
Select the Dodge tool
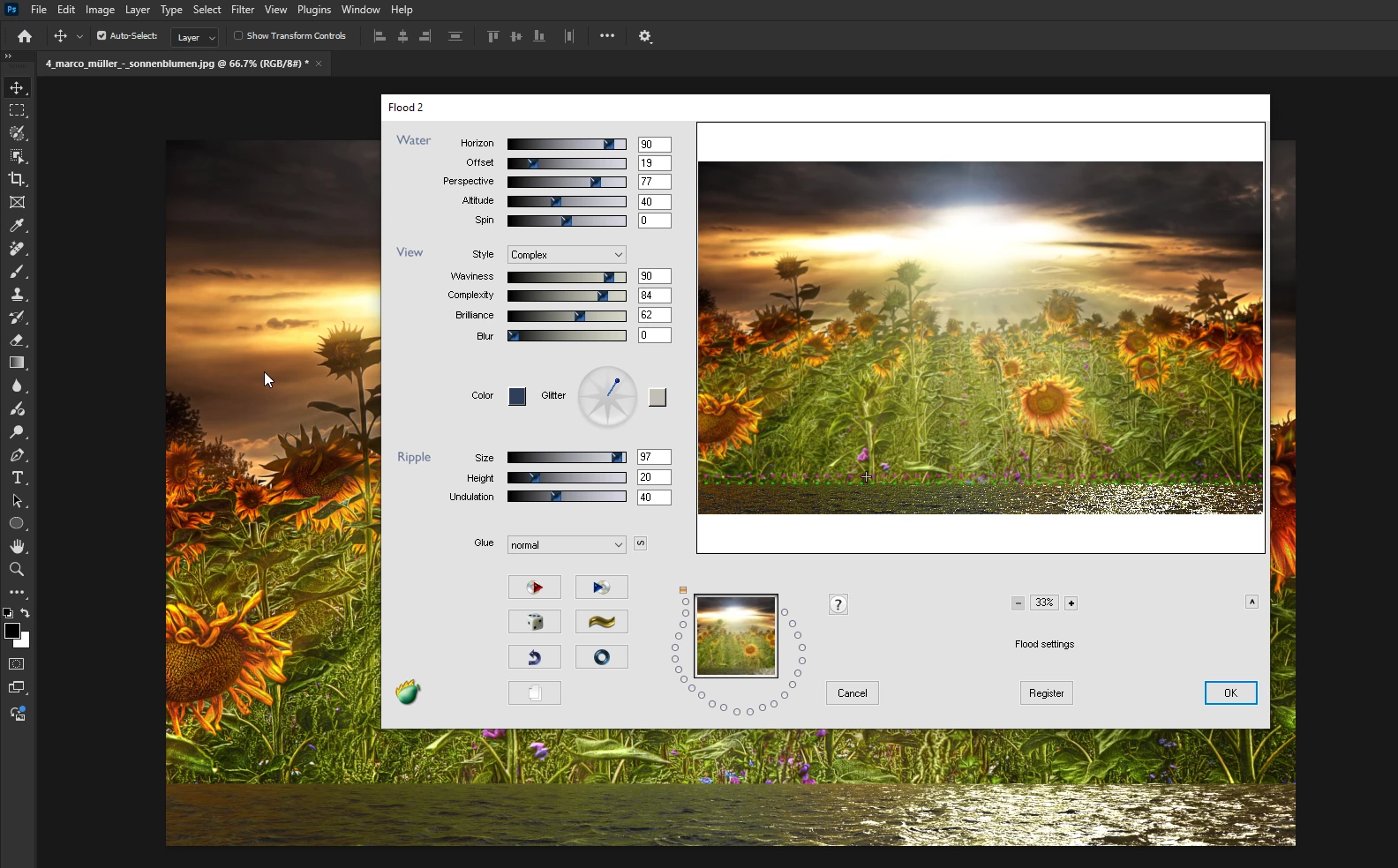tap(17, 432)
